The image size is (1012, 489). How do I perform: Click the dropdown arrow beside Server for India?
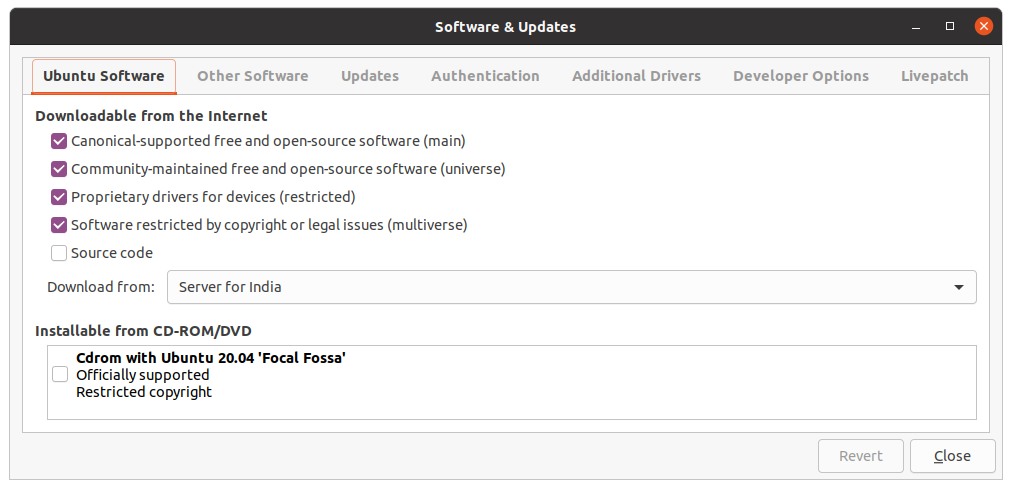(x=959, y=287)
